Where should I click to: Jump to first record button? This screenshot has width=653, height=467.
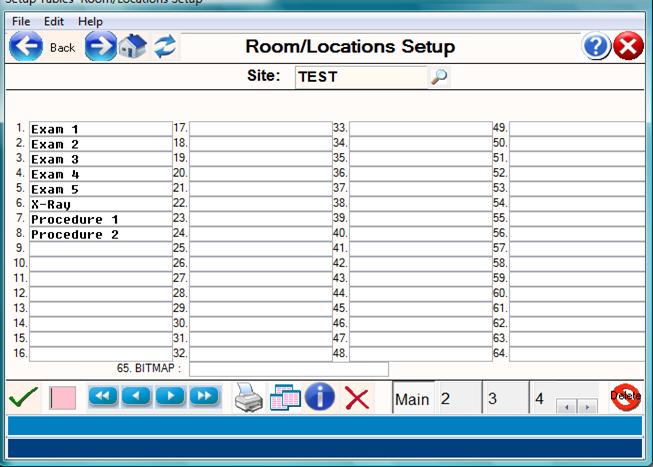pyautogui.click(x=103, y=396)
